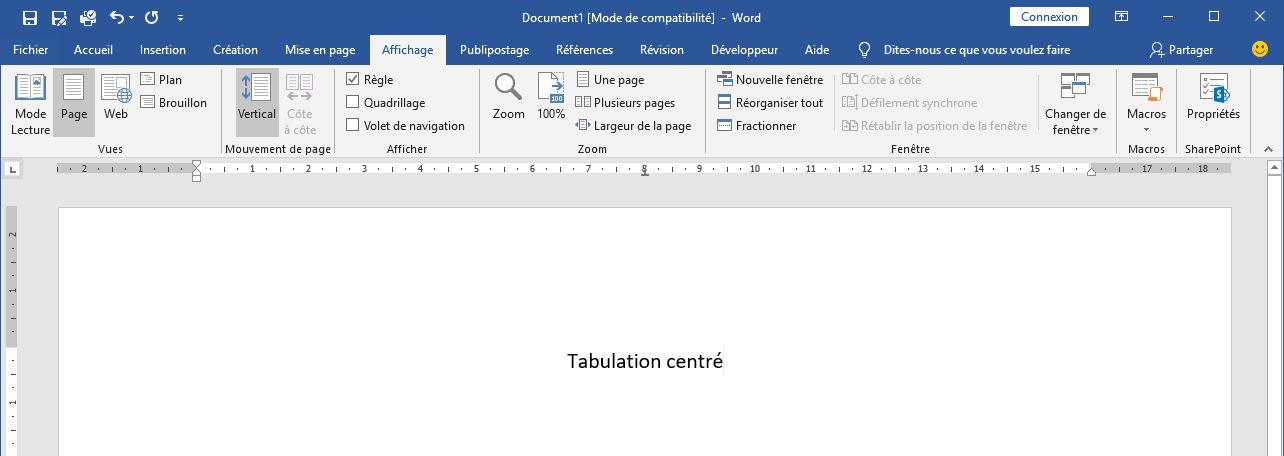1284x456 pixels.
Task: Click Nouvelle fenêtre icon
Action: pyautogui.click(x=726, y=80)
